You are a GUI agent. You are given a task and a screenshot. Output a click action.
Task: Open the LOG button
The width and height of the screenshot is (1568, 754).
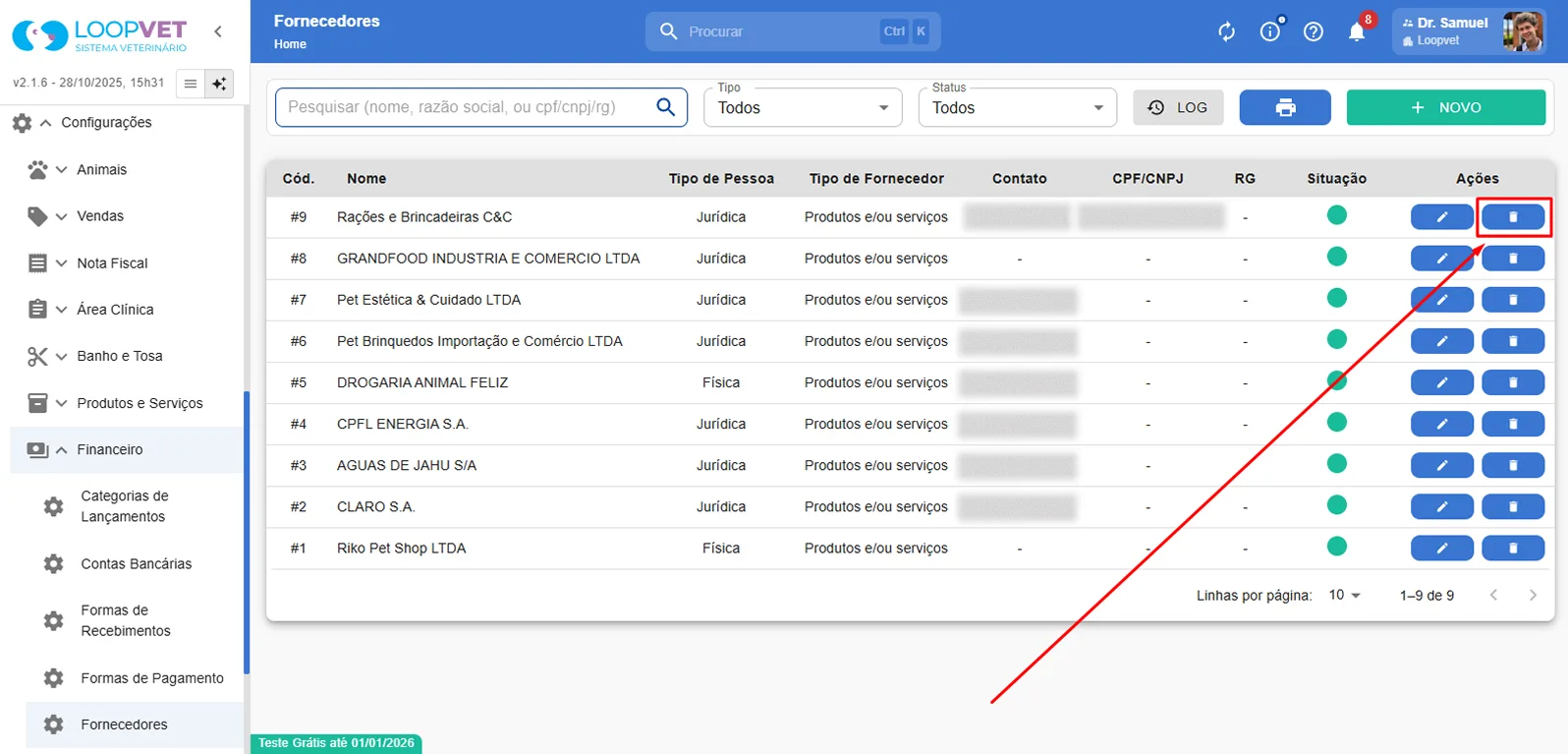1178,107
